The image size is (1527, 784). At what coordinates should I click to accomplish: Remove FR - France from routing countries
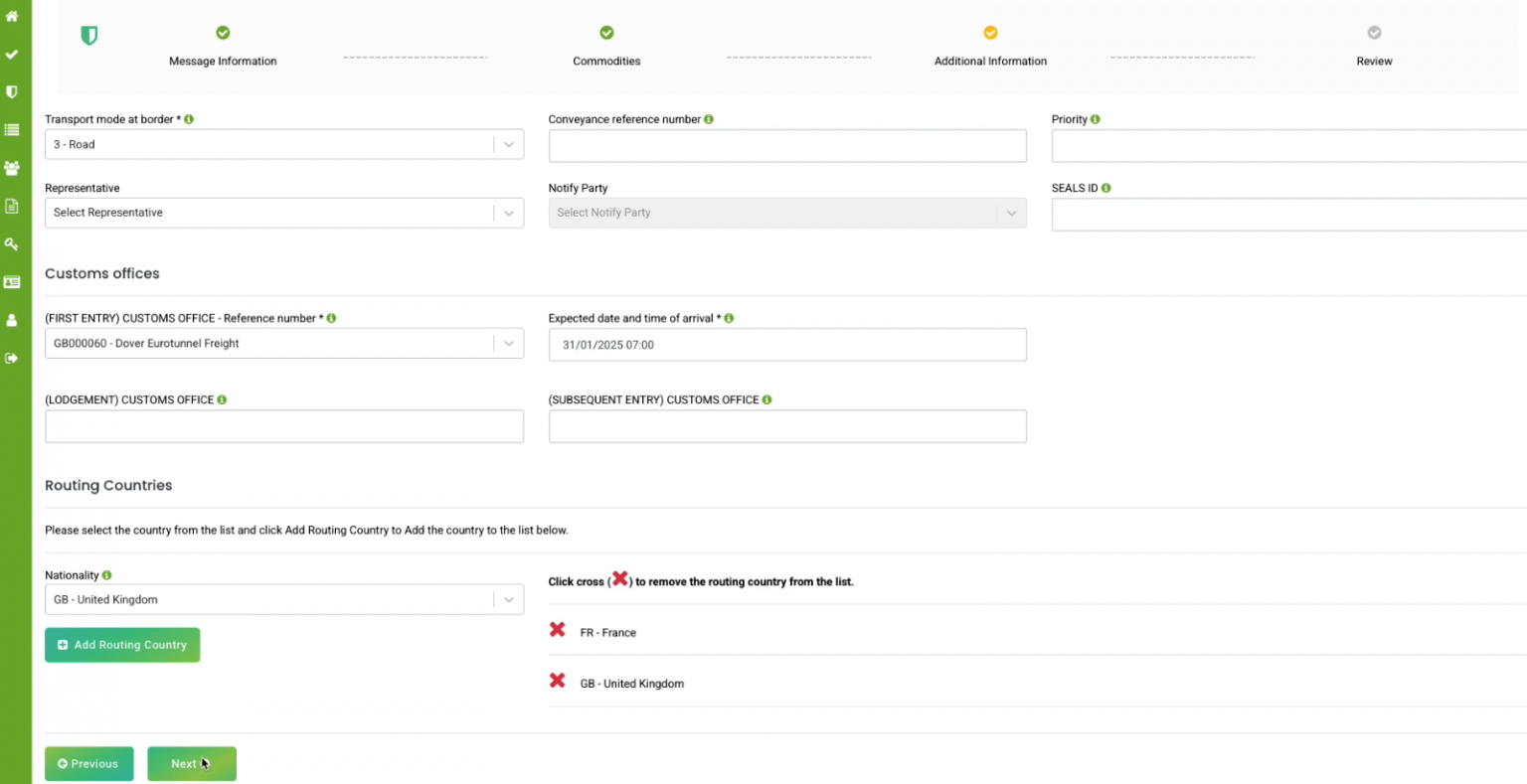pos(557,629)
